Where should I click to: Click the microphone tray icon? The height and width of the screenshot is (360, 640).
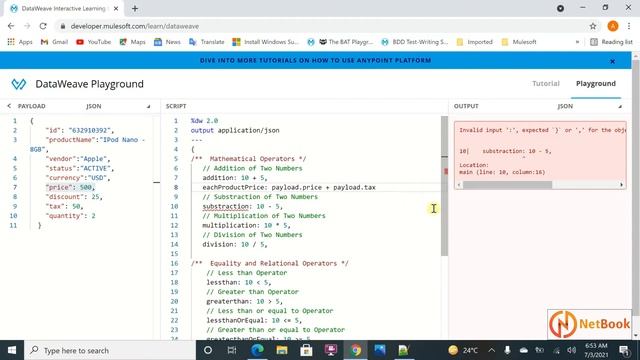507,350
